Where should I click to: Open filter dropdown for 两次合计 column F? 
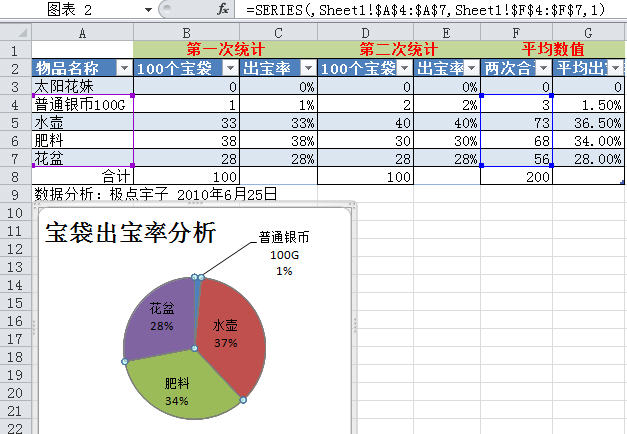tap(543, 68)
